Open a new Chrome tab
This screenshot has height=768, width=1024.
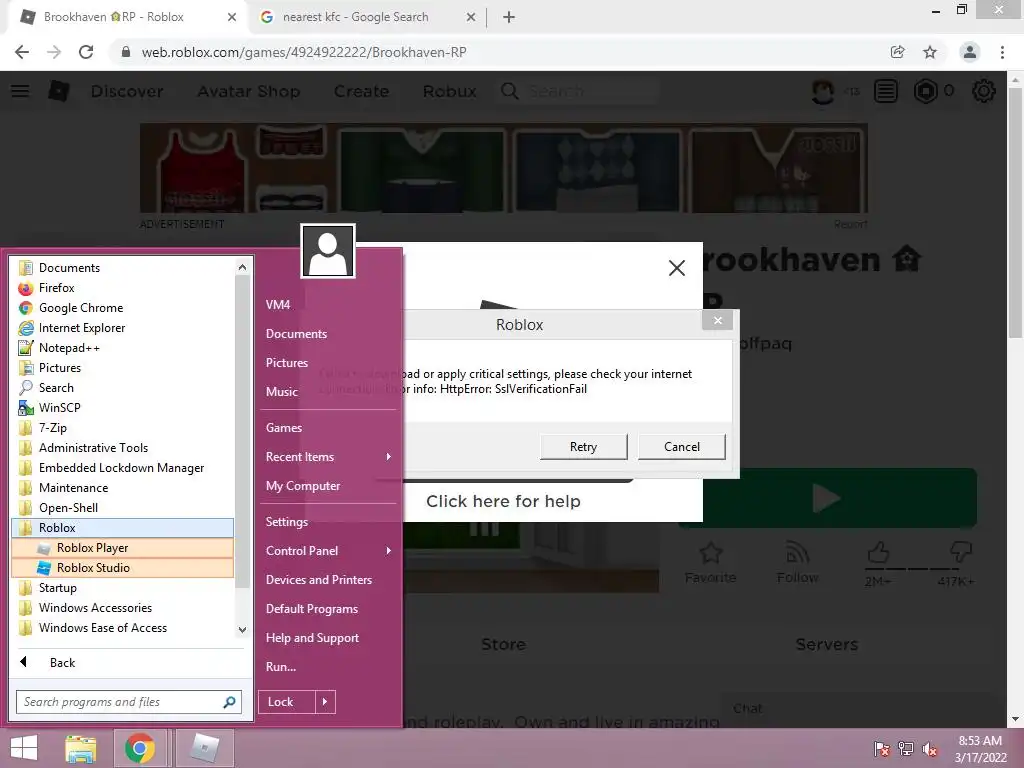click(x=509, y=17)
